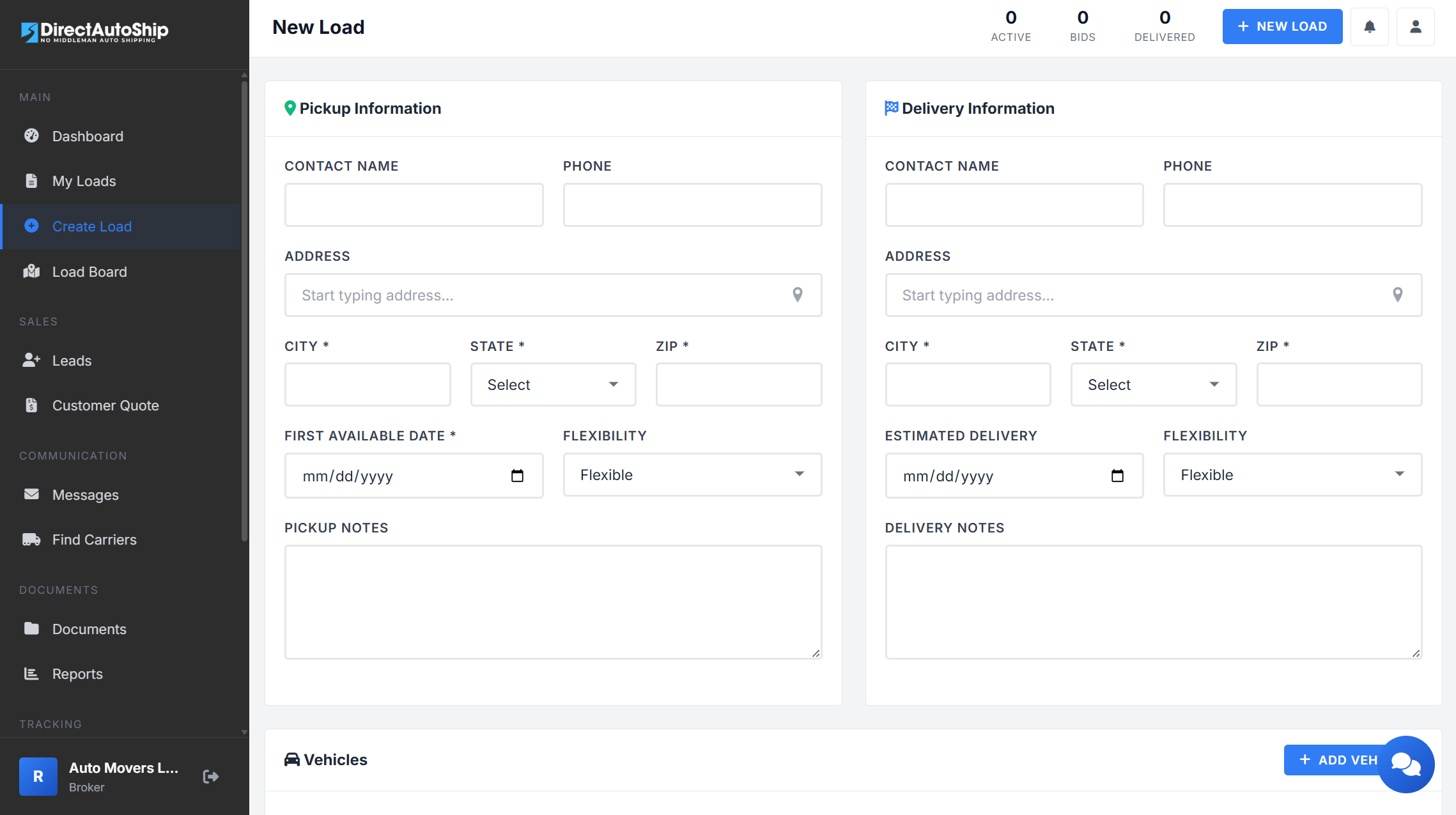Open Leads in the sidebar

[121, 361]
